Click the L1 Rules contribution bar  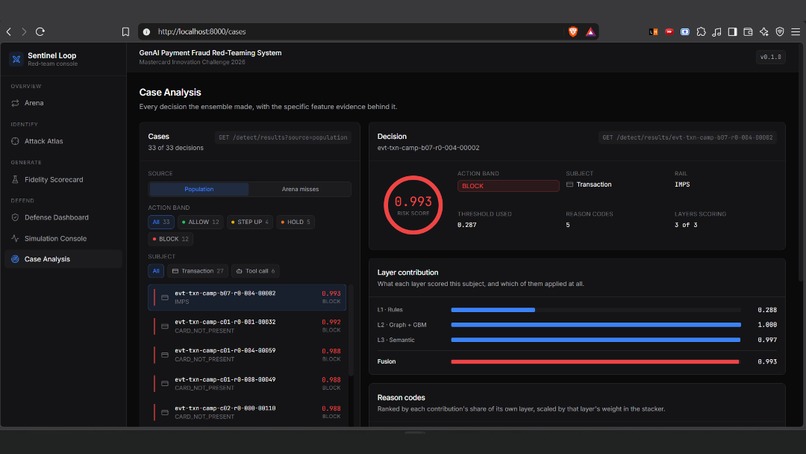click(x=596, y=310)
